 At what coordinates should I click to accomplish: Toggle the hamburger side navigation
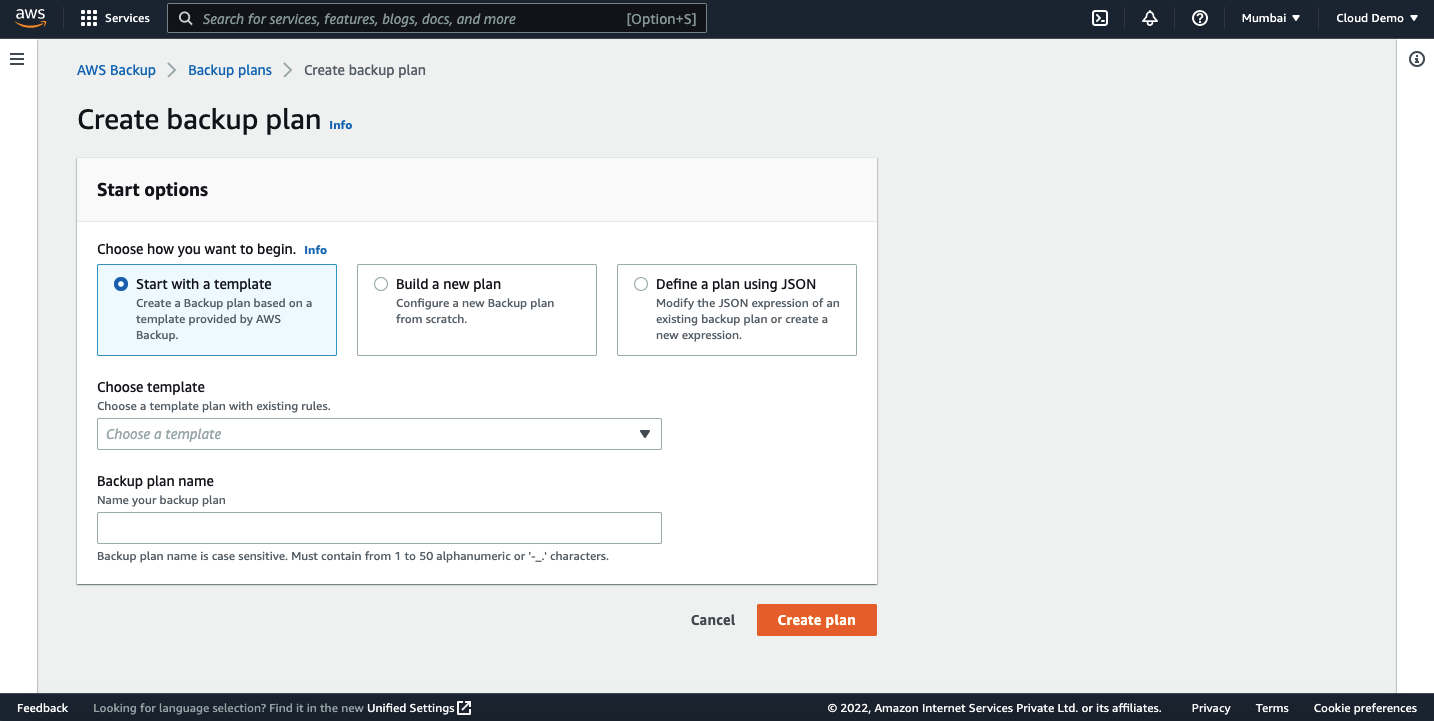point(17,60)
